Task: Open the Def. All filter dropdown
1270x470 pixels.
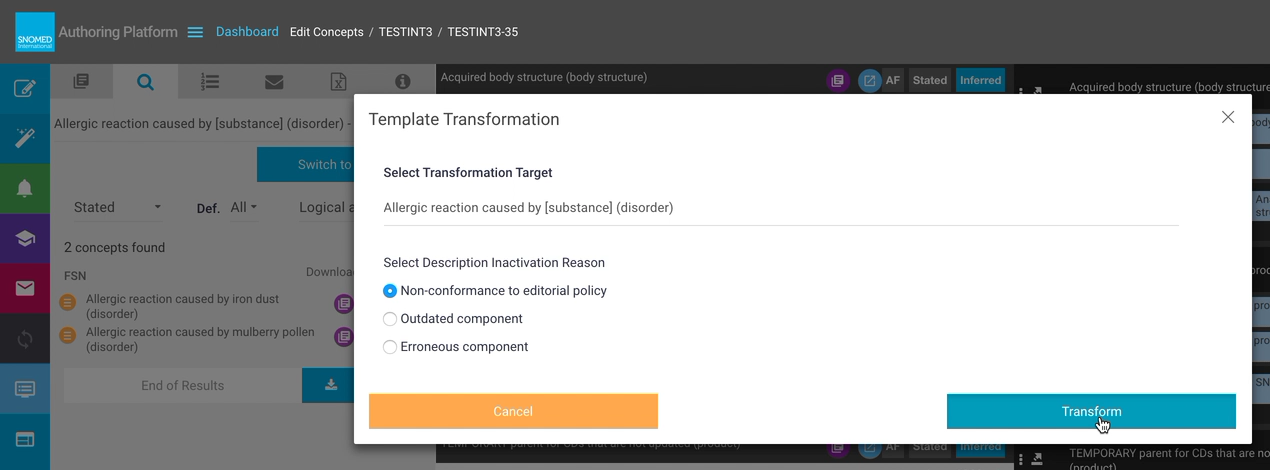Action: pyautogui.click(x=243, y=207)
